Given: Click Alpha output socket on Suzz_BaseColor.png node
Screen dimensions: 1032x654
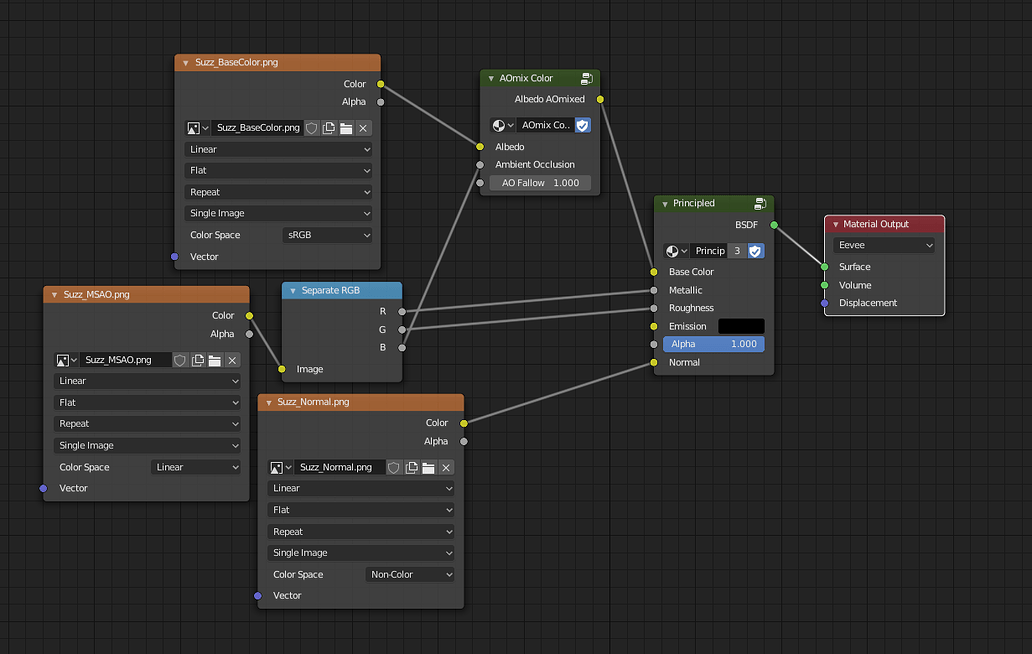Looking at the screenshot, I should (380, 102).
